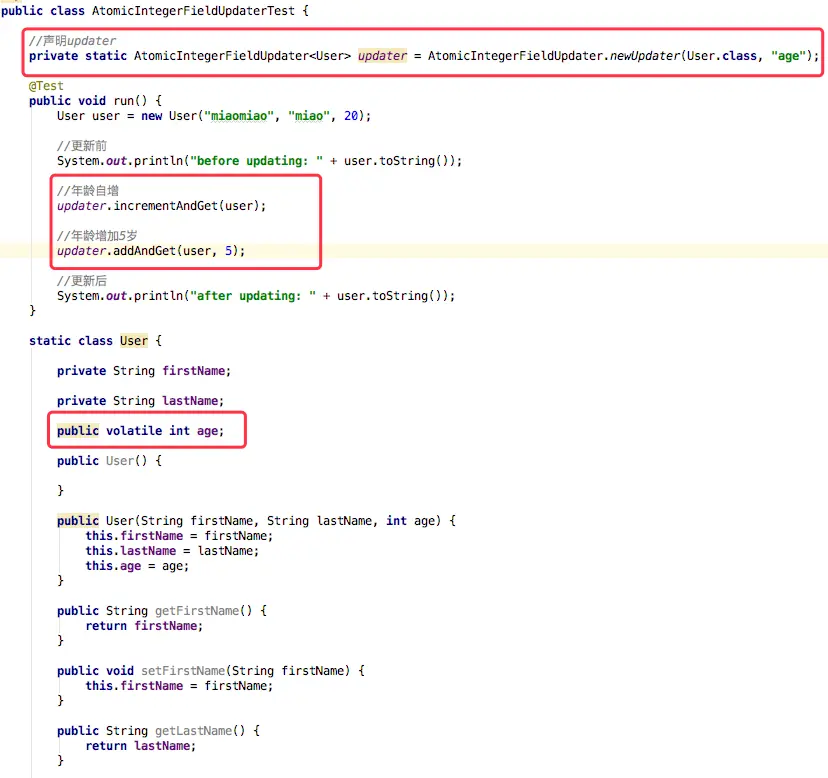Click the line "return lastName;"
The height and width of the screenshot is (778, 828).
140,746
